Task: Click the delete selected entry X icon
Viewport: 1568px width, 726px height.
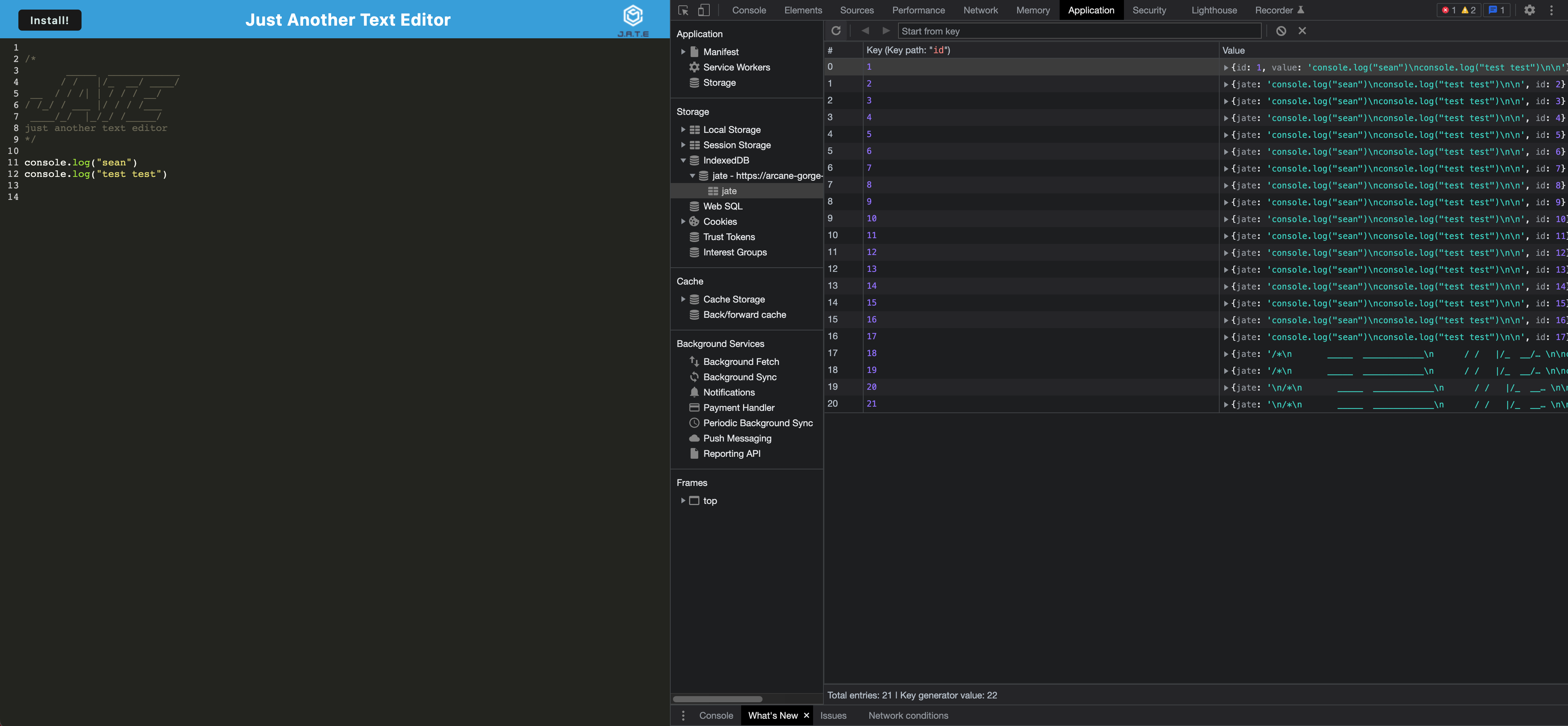Action: tap(1302, 31)
